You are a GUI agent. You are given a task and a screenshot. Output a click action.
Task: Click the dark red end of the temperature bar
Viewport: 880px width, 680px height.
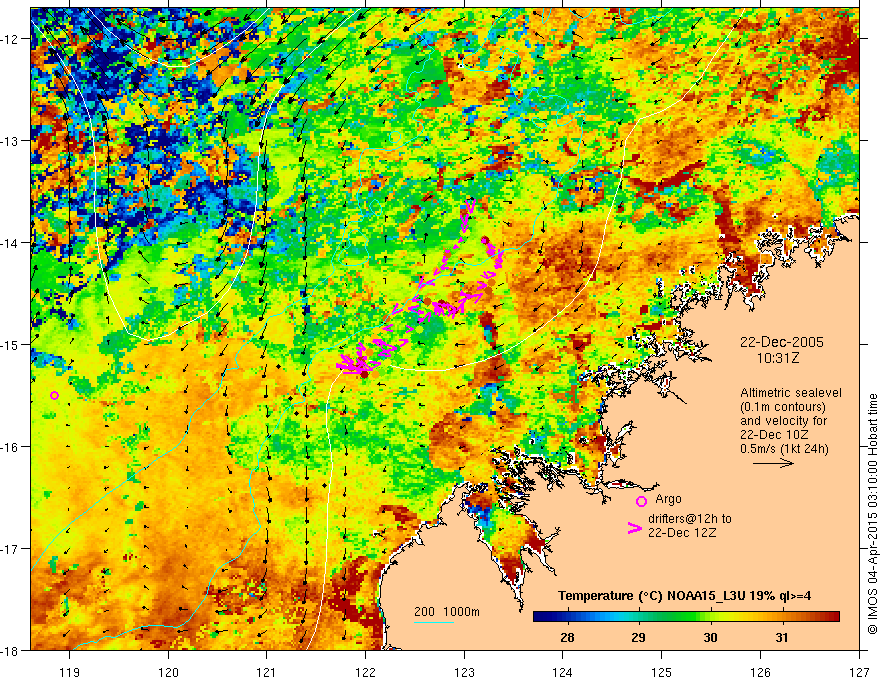click(835, 617)
